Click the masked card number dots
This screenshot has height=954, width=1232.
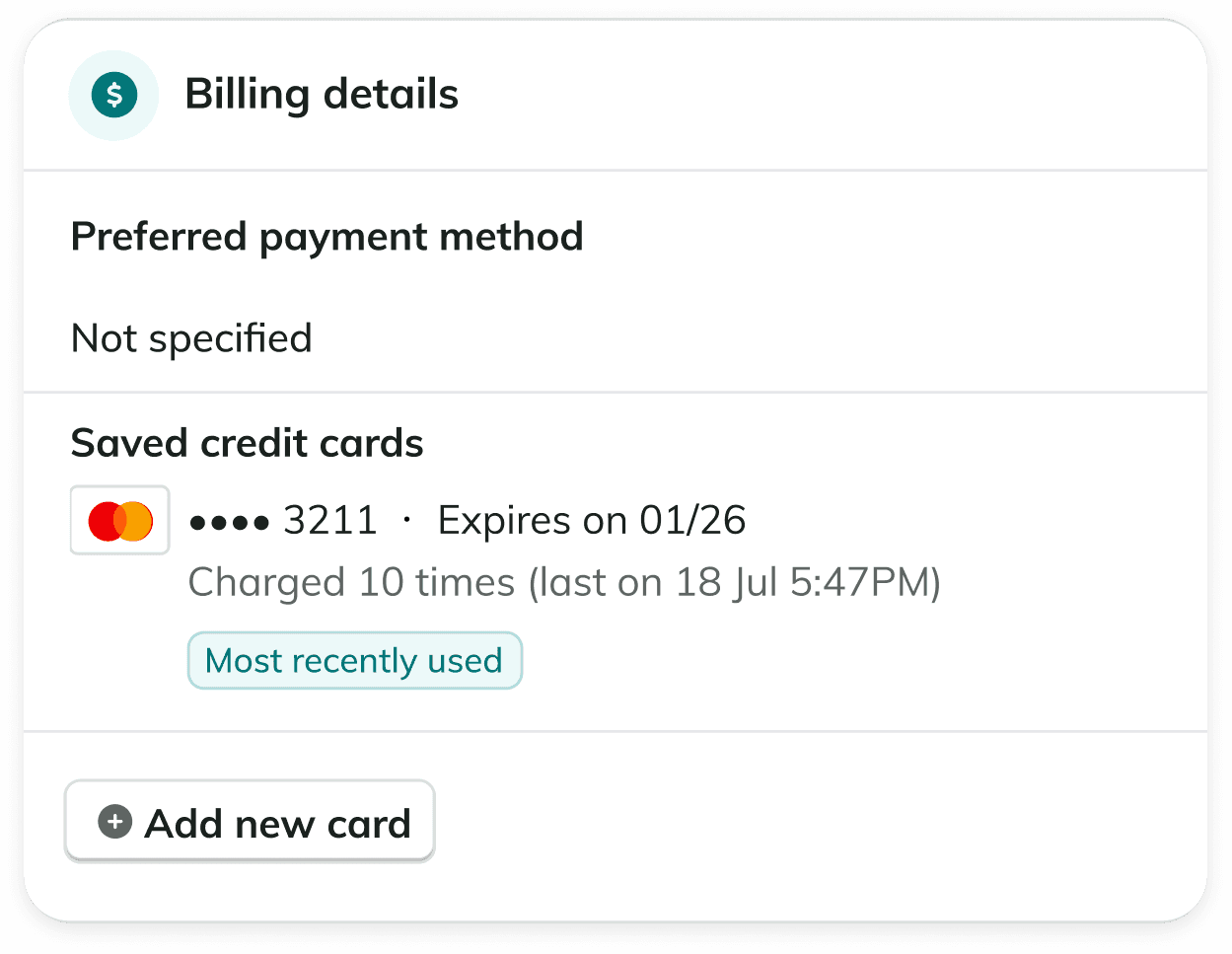click(x=229, y=523)
